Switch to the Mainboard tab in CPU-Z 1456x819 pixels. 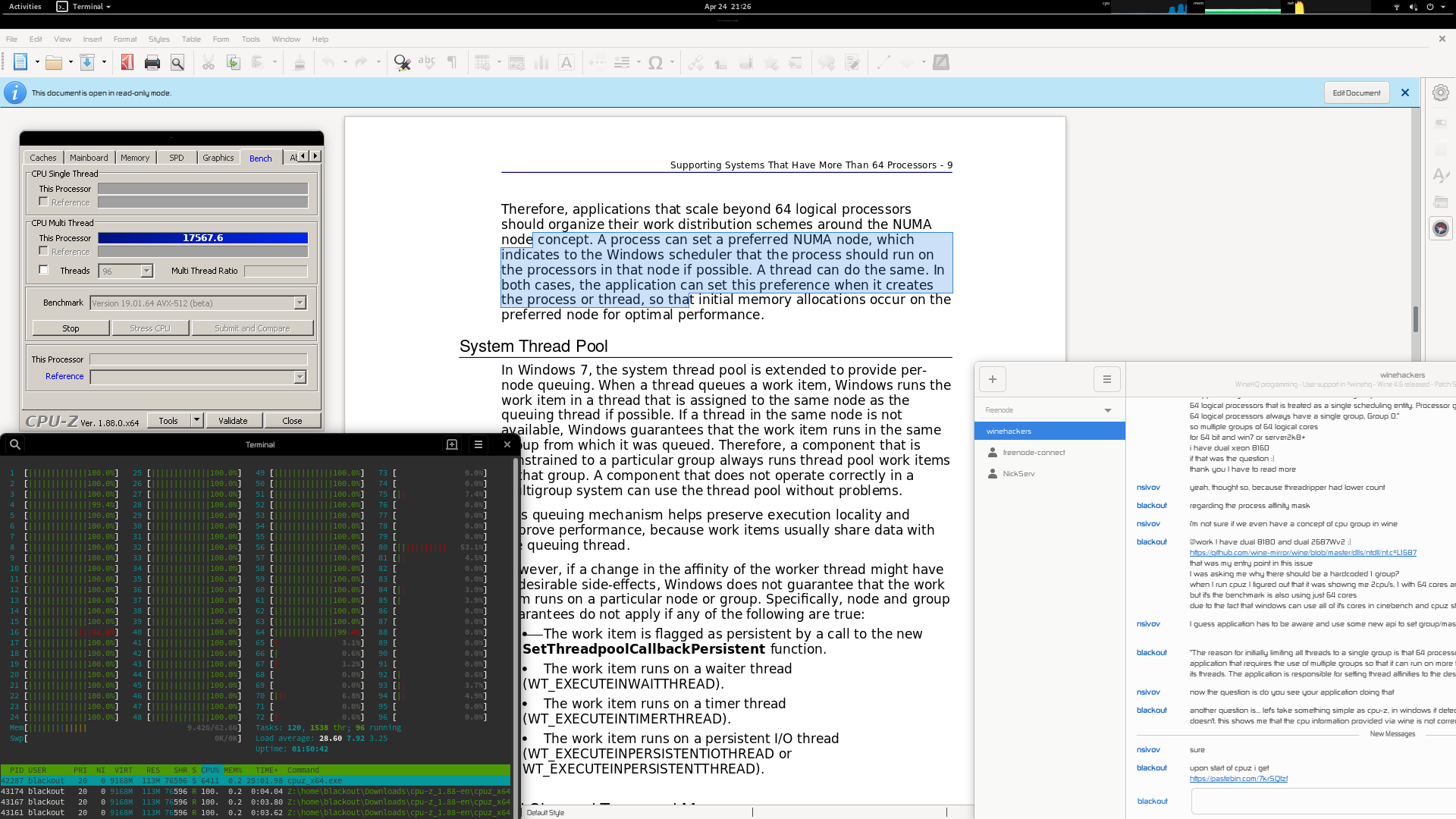click(x=89, y=158)
